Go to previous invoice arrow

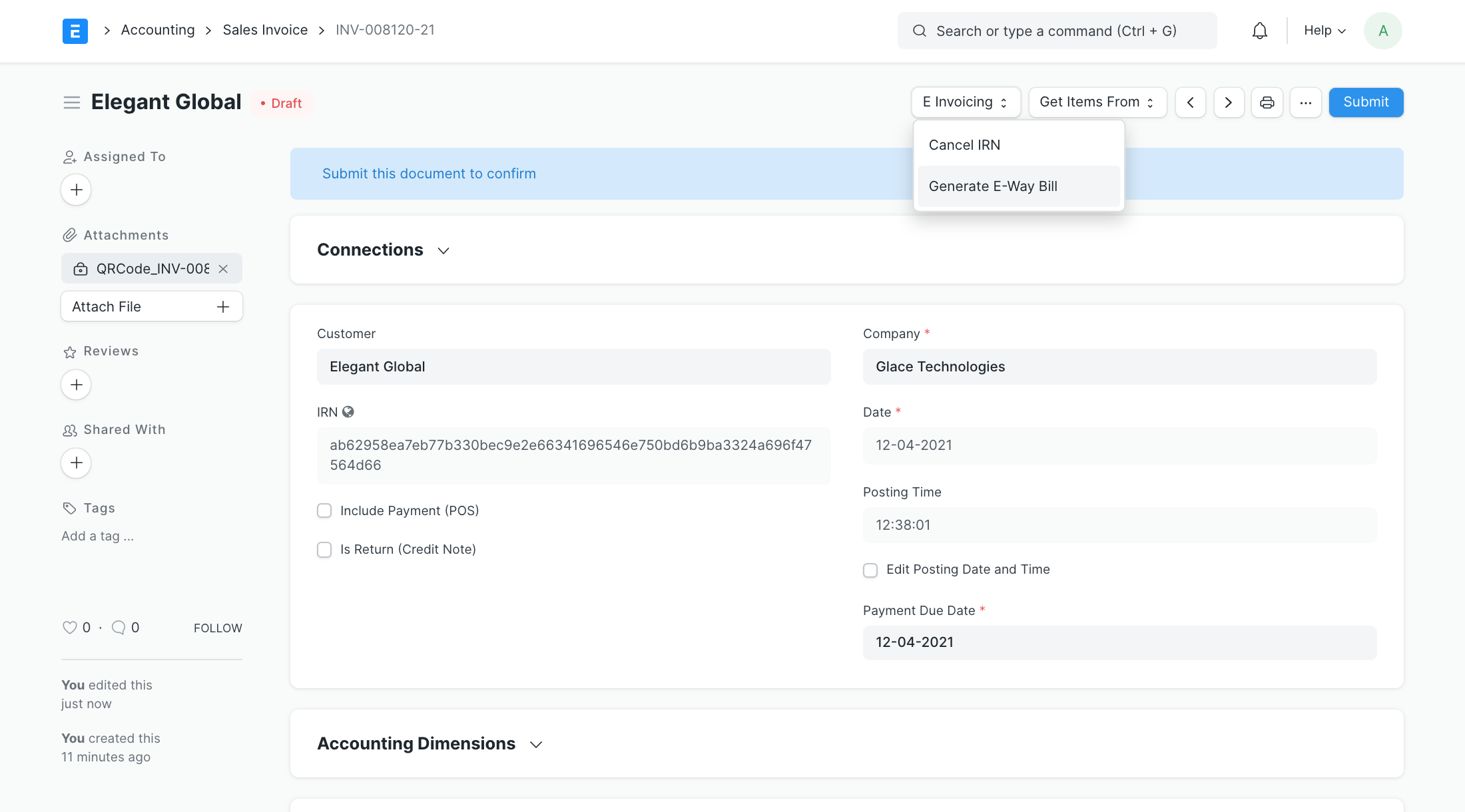1190,102
